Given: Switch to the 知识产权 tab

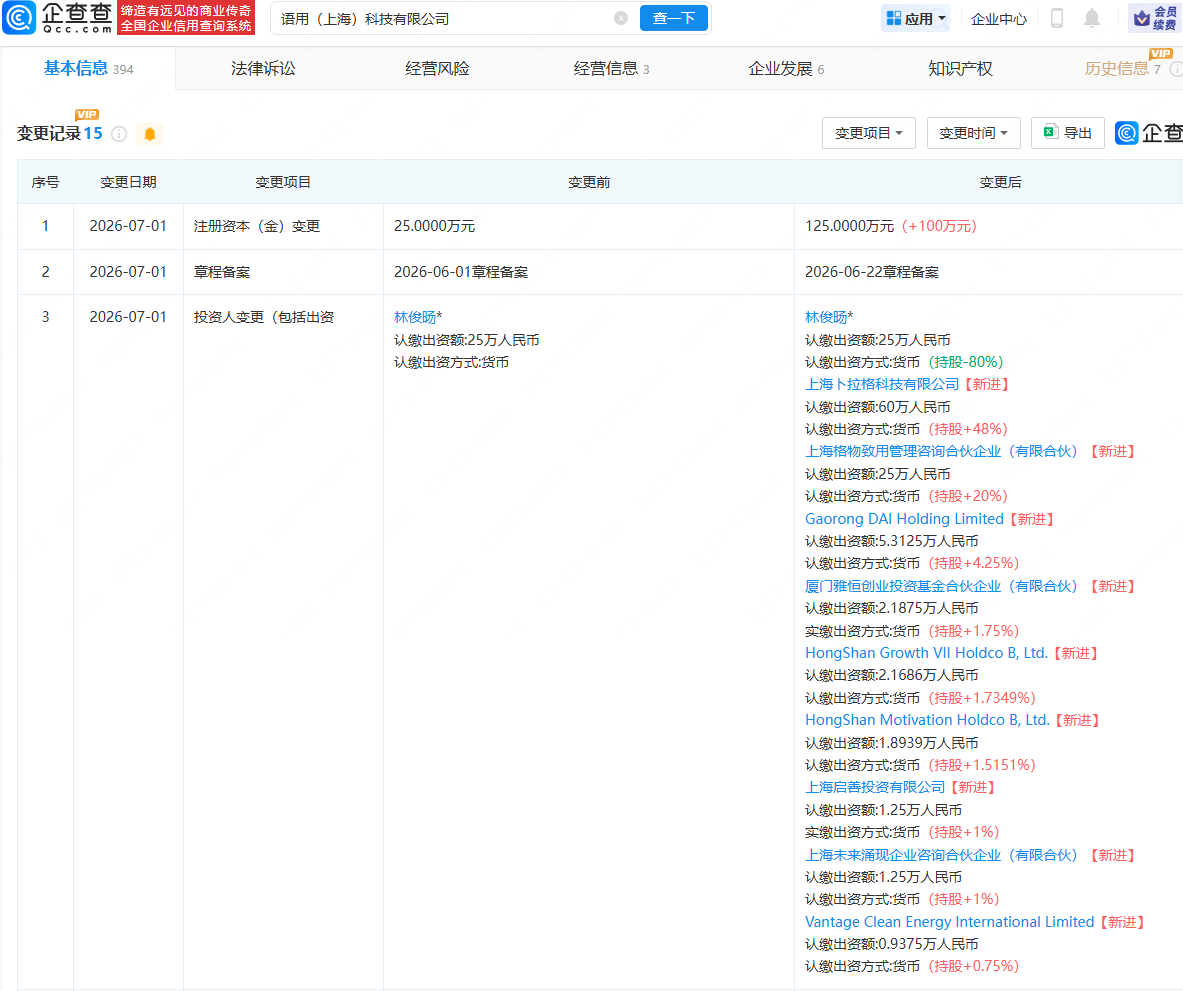Looking at the screenshot, I should pyautogui.click(x=960, y=69).
